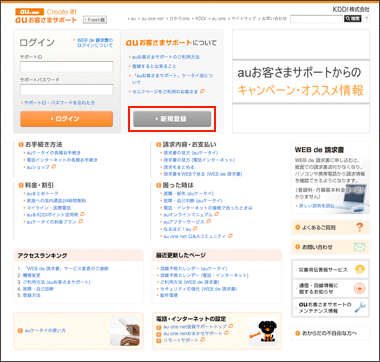Open the auアフターサービス link

(x=184, y=222)
